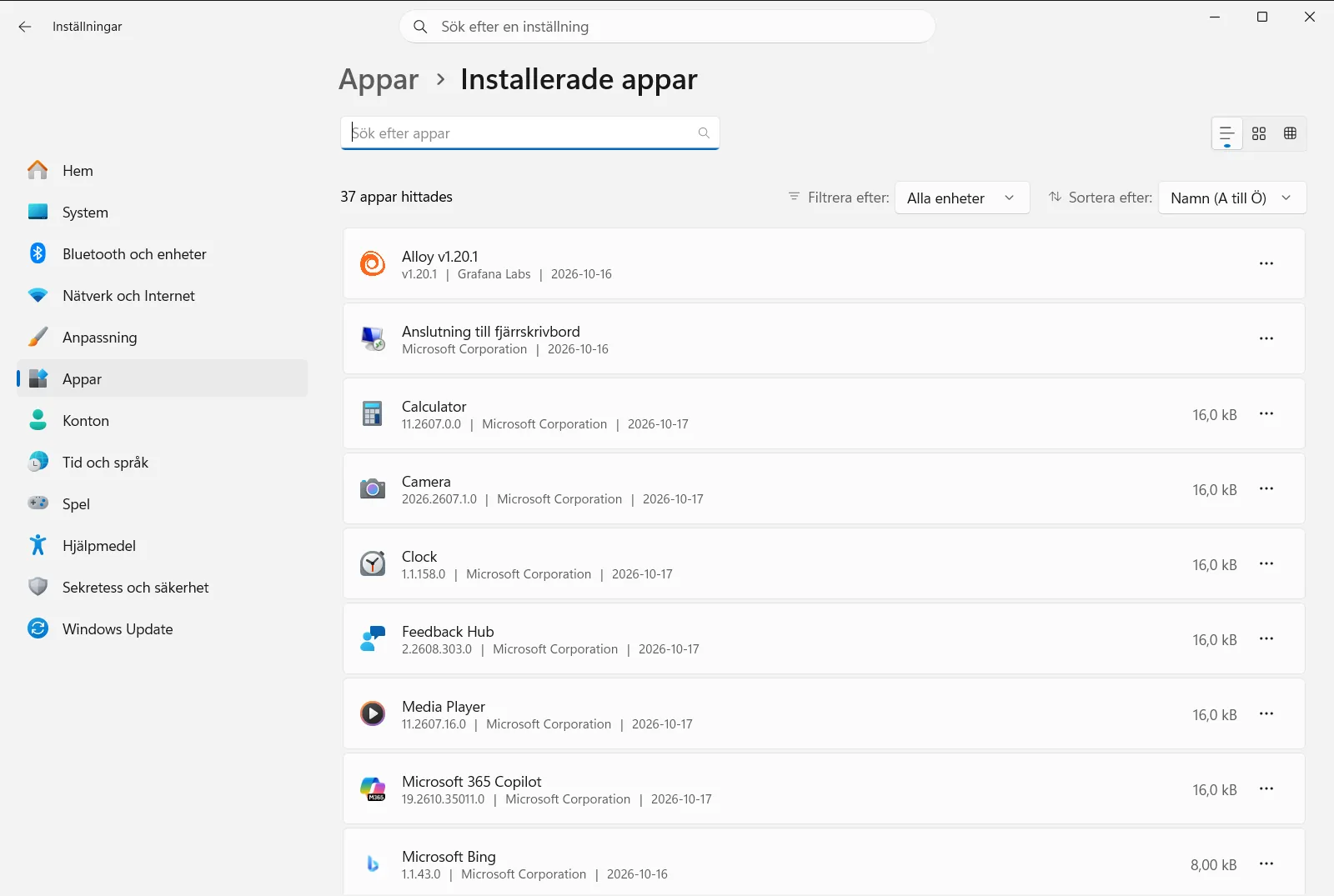Click the Clock app icon

(x=373, y=563)
